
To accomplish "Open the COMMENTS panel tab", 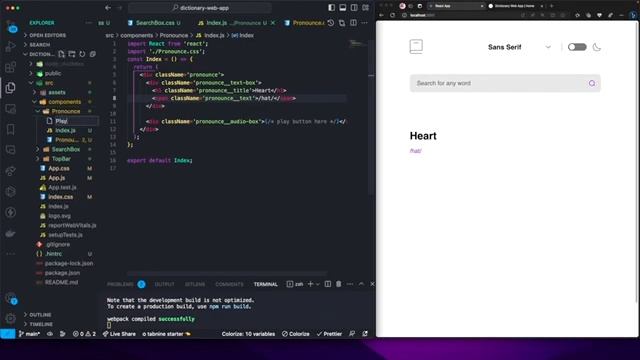I will coord(229,284).
